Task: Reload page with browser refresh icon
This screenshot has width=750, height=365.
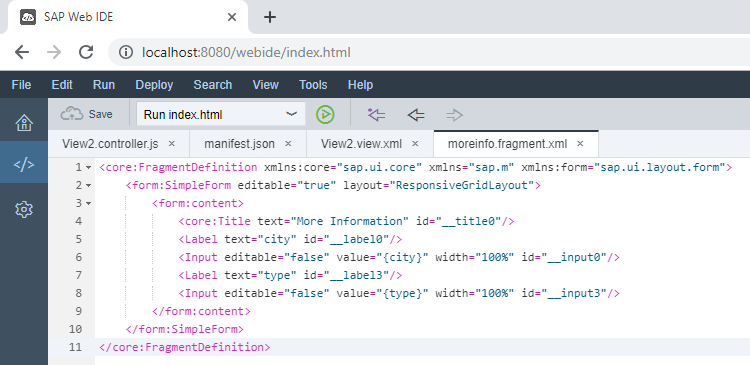Action: pyautogui.click(x=86, y=52)
